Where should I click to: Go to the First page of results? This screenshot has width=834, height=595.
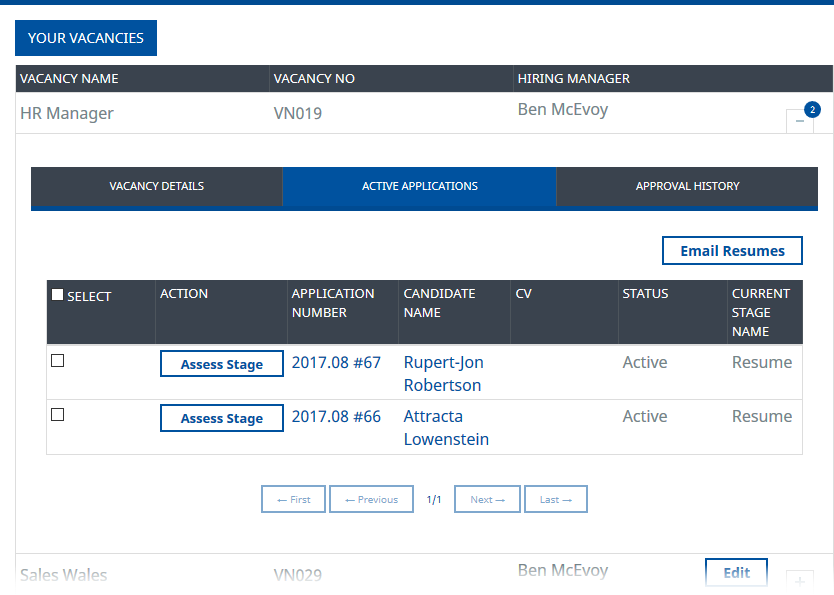coord(293,499)
